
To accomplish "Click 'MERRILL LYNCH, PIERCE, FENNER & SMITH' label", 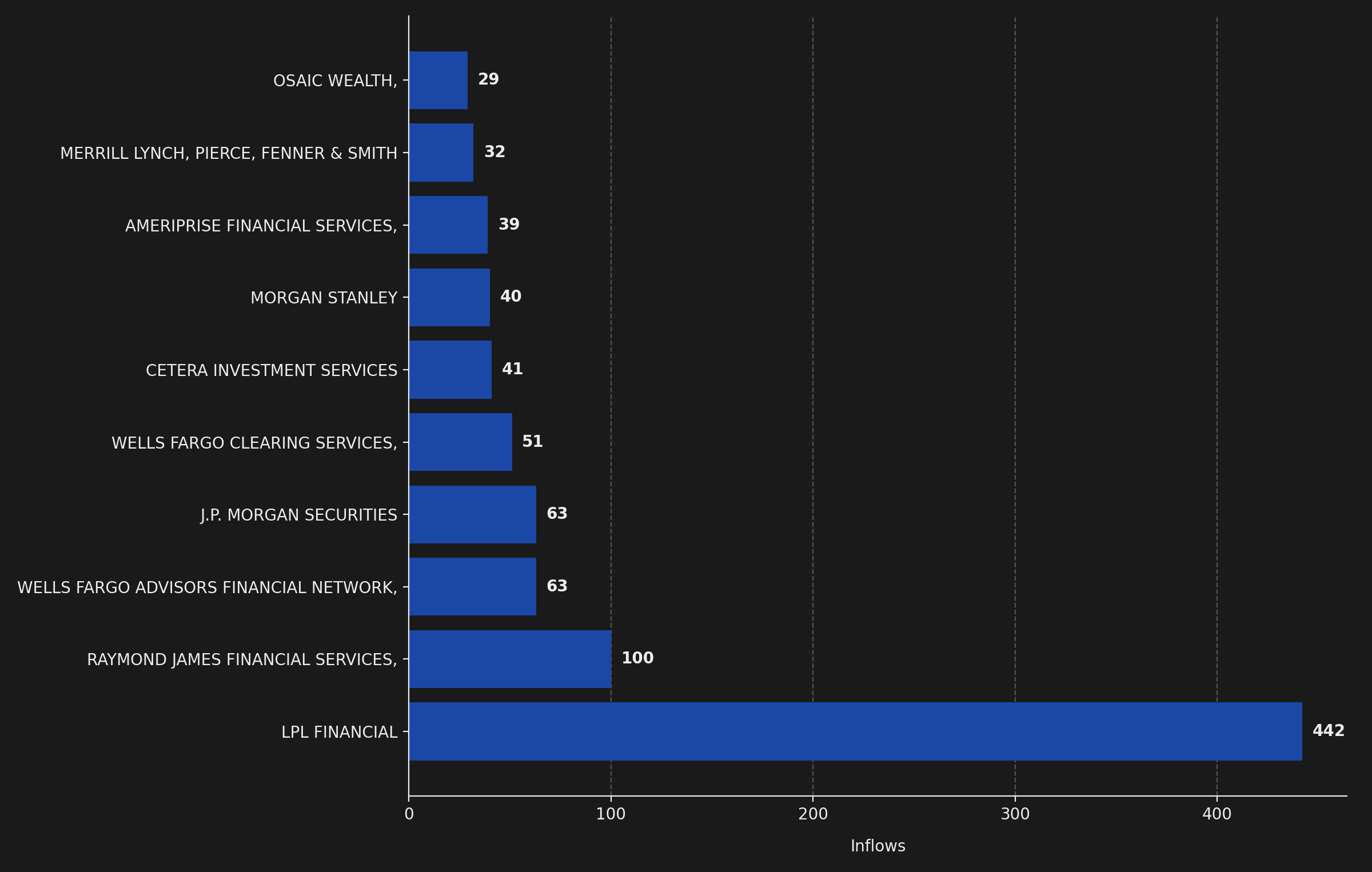I will [x=229, y=153].
